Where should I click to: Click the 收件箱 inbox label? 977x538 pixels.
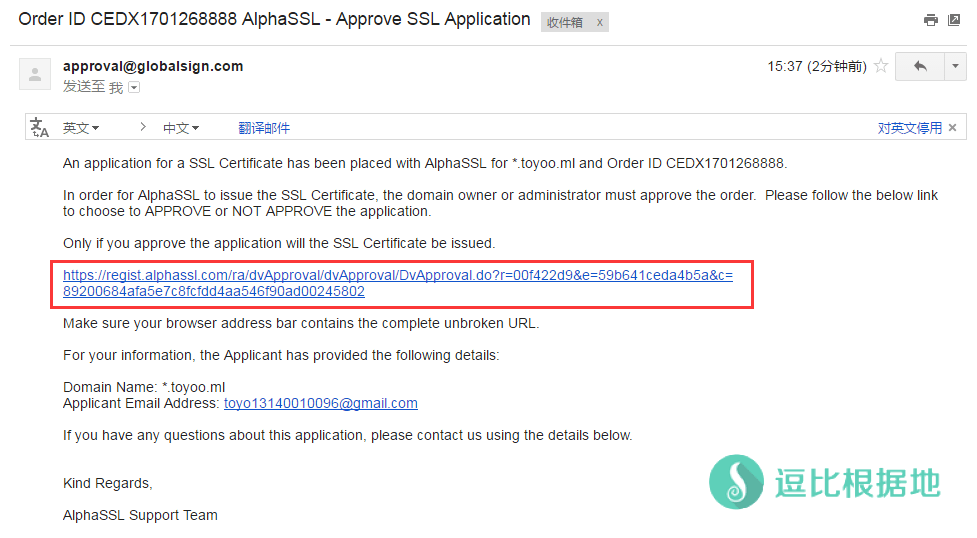[565, 22]
